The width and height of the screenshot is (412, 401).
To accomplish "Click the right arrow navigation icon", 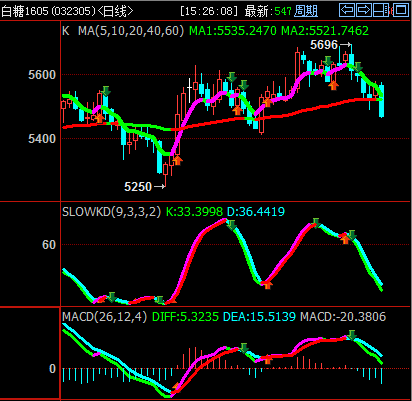I will point(364,10).
